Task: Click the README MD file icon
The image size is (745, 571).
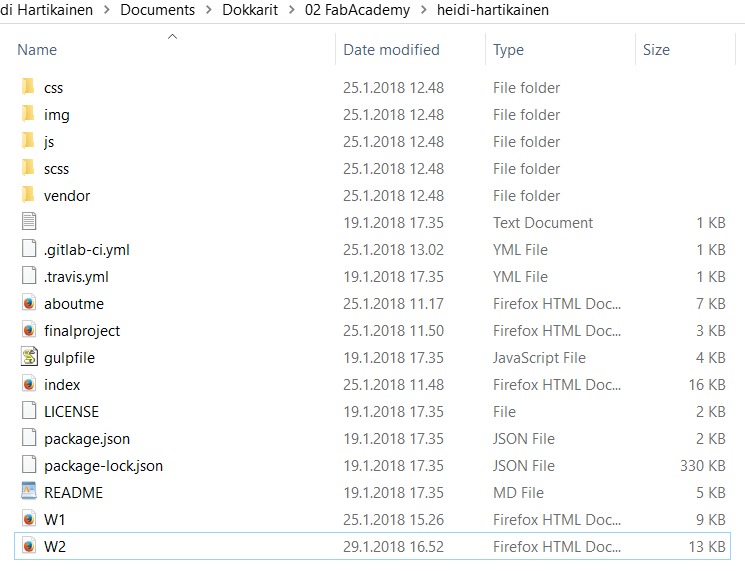Action: pos(29,491)
